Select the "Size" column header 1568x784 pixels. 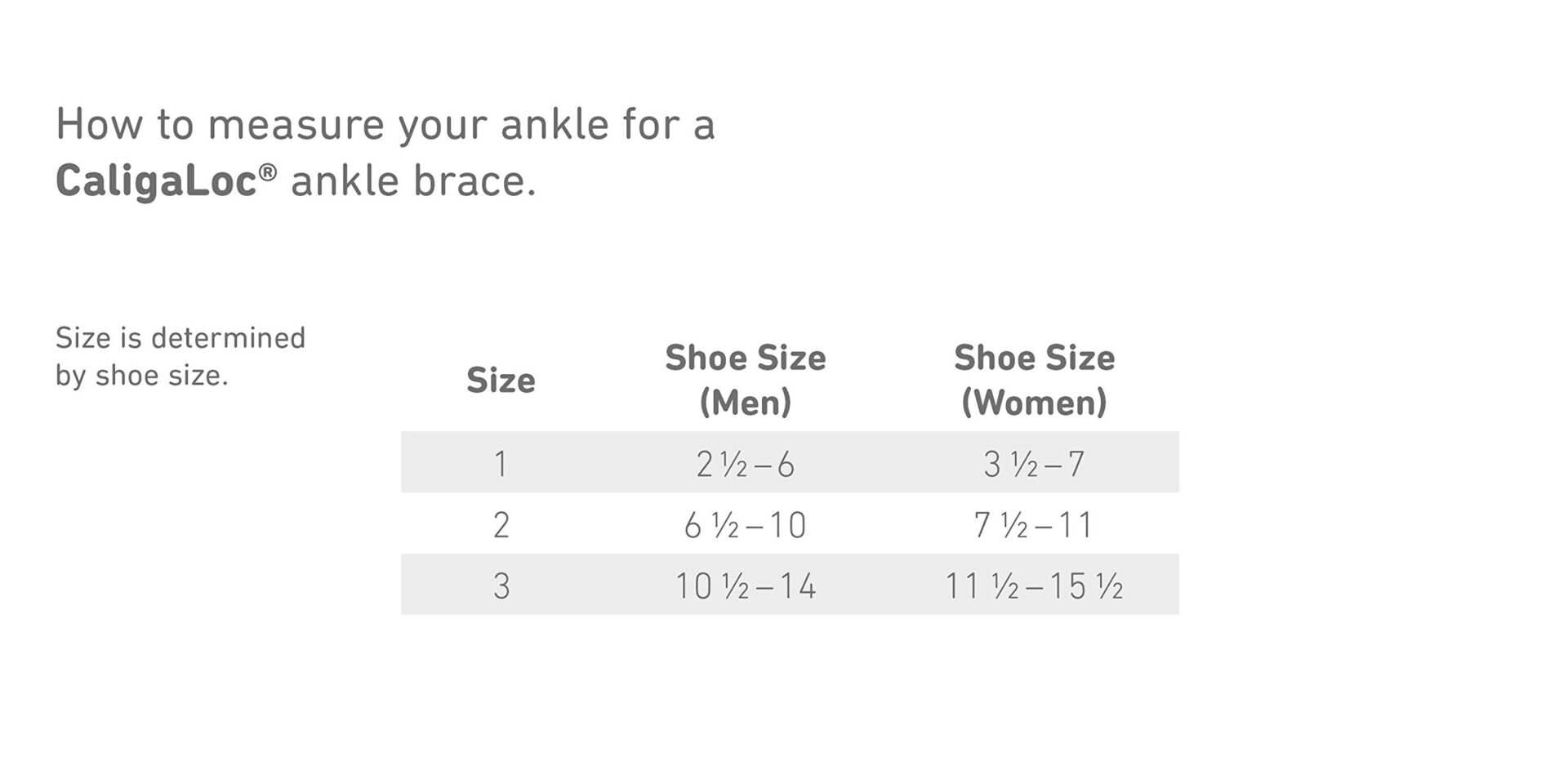pos(501,381)
